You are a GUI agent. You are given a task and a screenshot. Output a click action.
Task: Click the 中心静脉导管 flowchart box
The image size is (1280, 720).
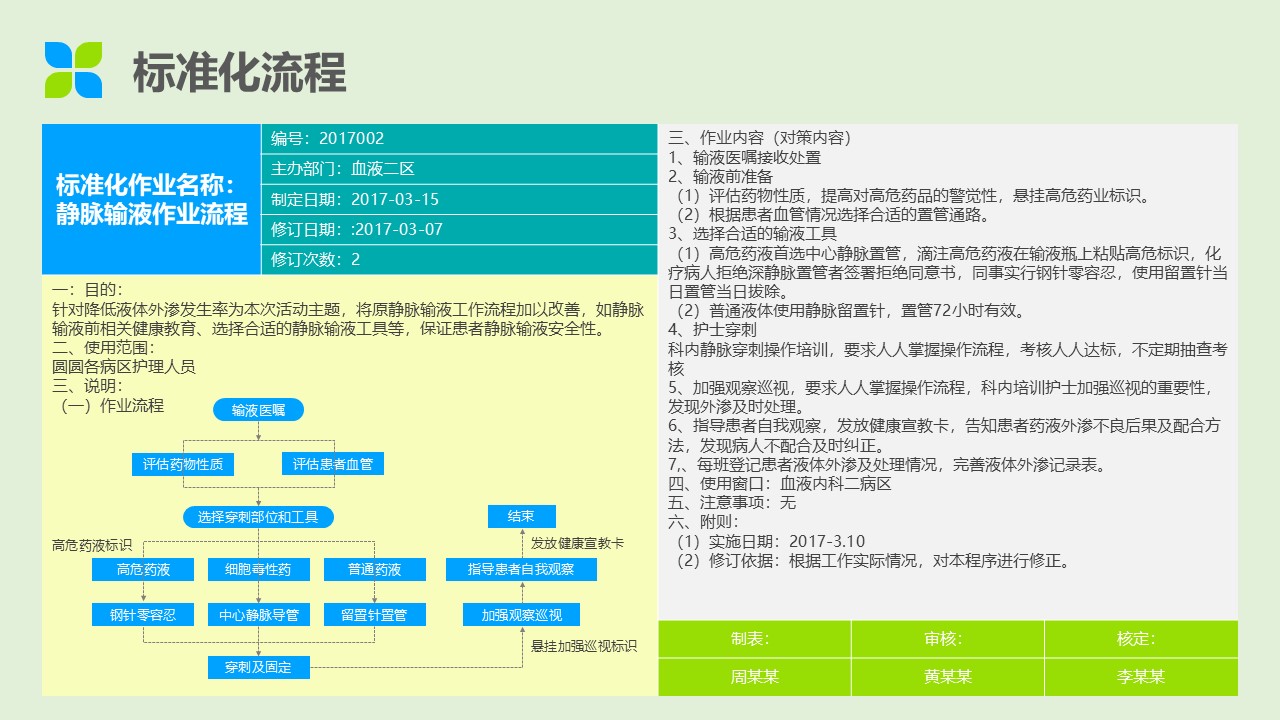pyautogui.click(x=258, y=615)
